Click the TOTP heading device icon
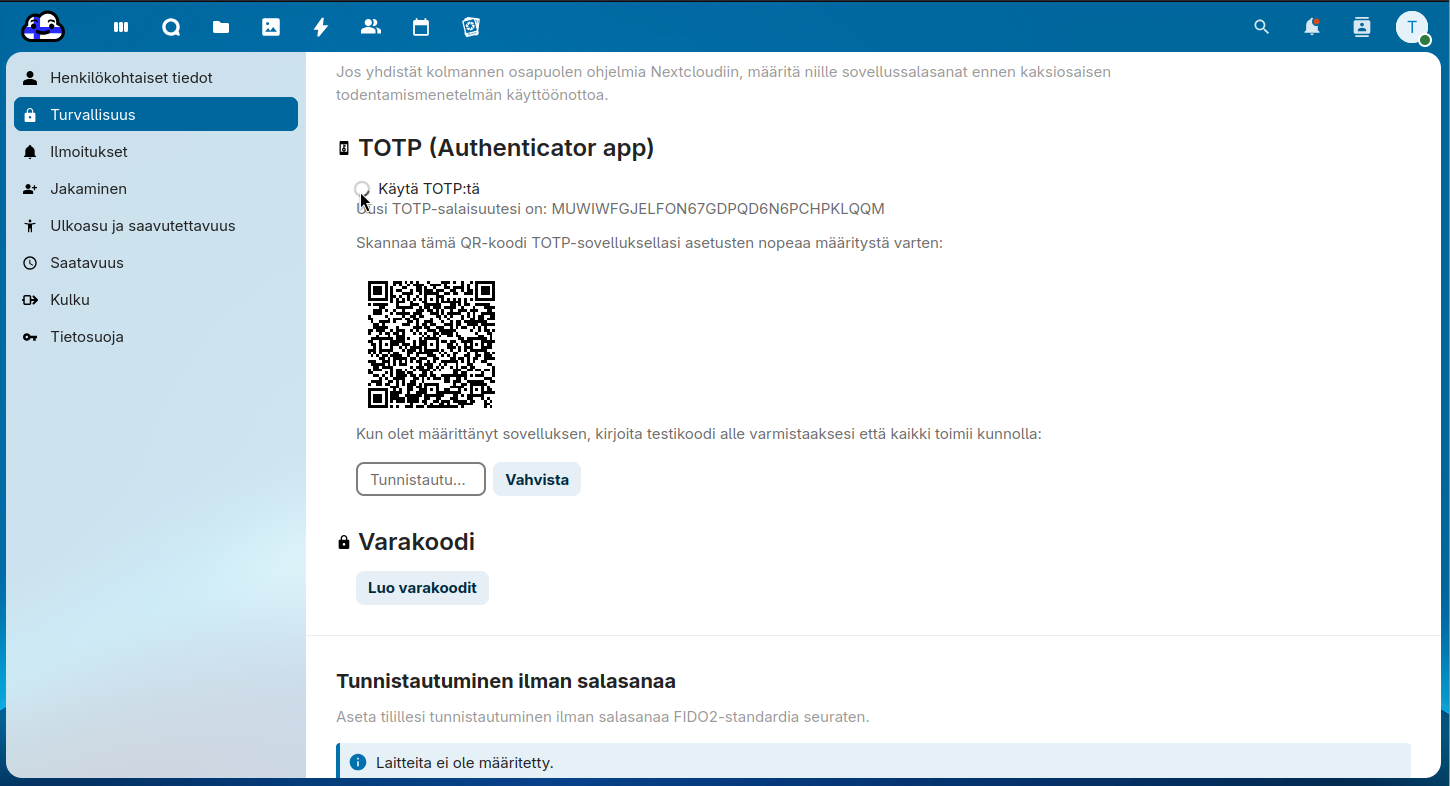 pos(344,148)
